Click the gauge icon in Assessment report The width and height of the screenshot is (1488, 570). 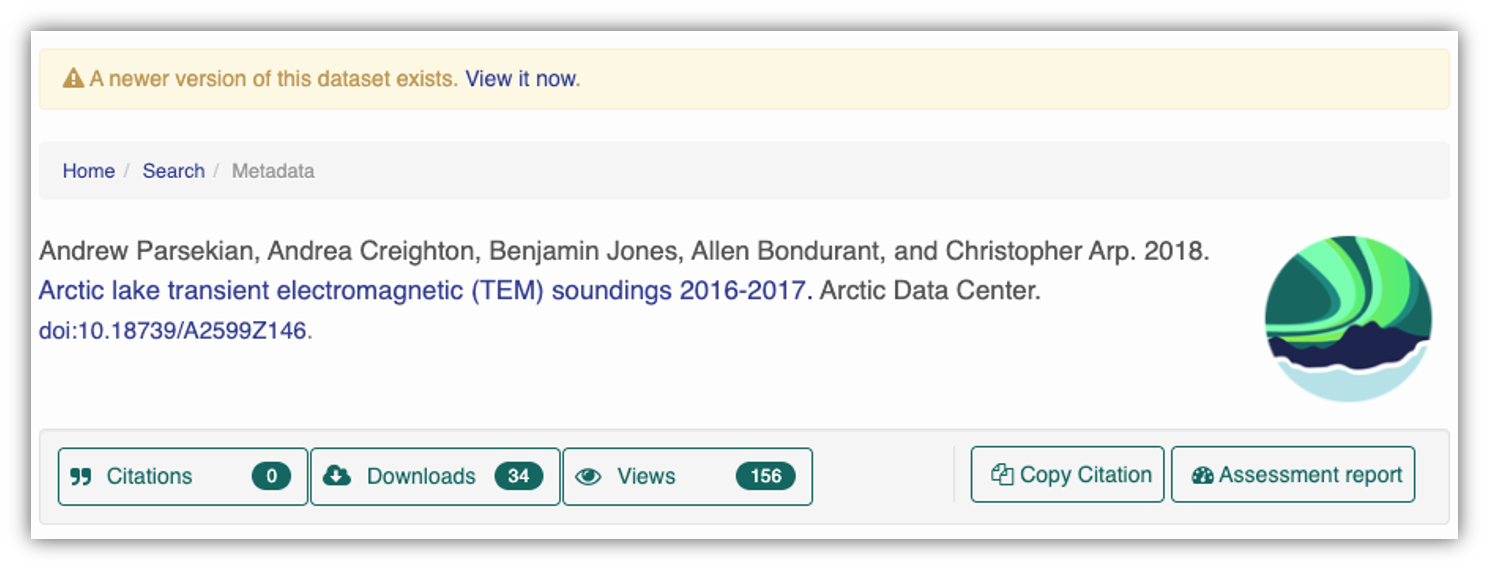point(1202,476)
